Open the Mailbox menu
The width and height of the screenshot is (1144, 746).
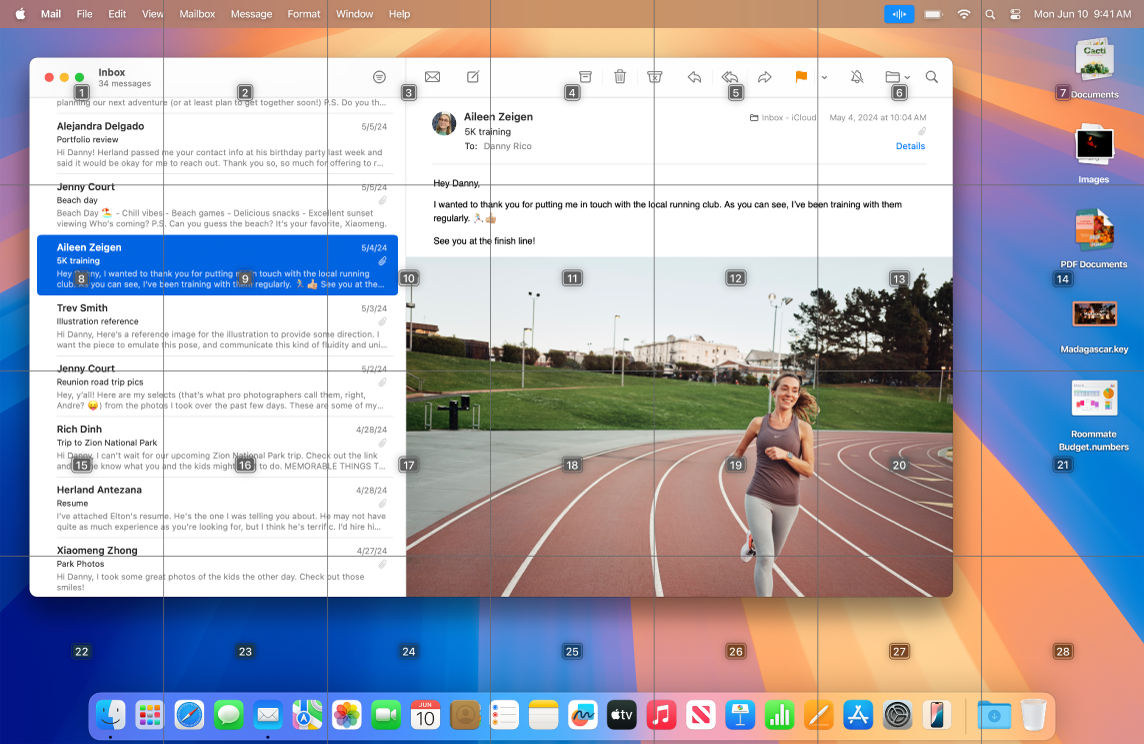[x=196, y=14]
